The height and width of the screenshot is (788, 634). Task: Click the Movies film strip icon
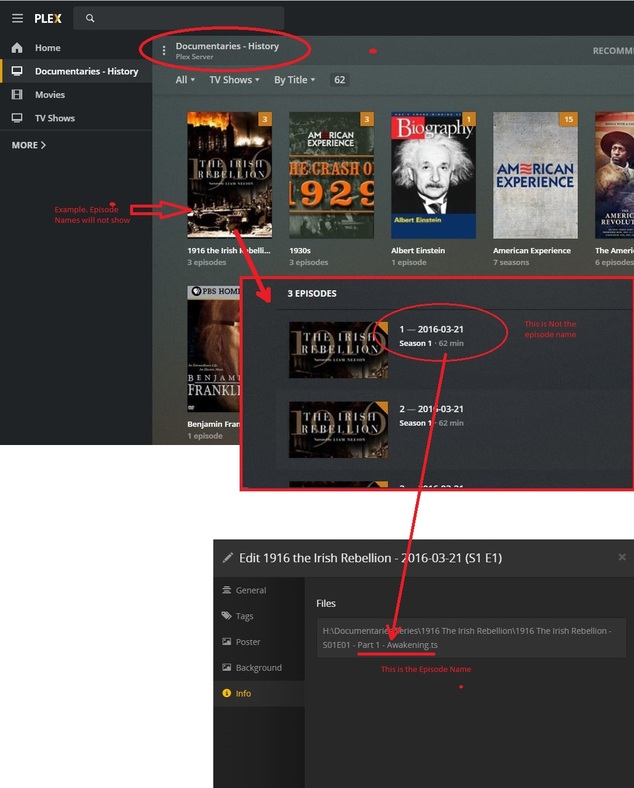[17, 94]
